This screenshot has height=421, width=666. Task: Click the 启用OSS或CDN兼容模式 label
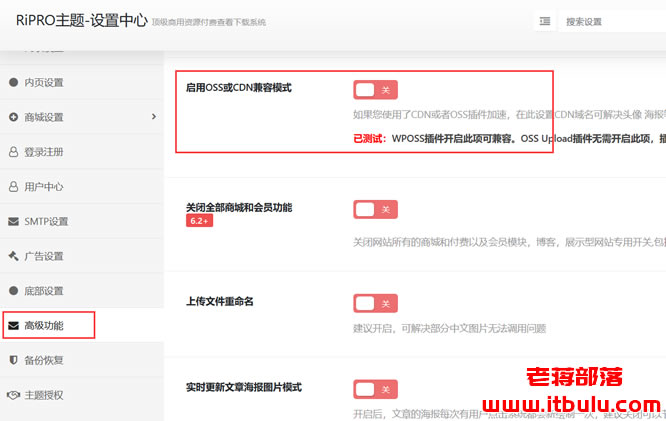point(239,88)
